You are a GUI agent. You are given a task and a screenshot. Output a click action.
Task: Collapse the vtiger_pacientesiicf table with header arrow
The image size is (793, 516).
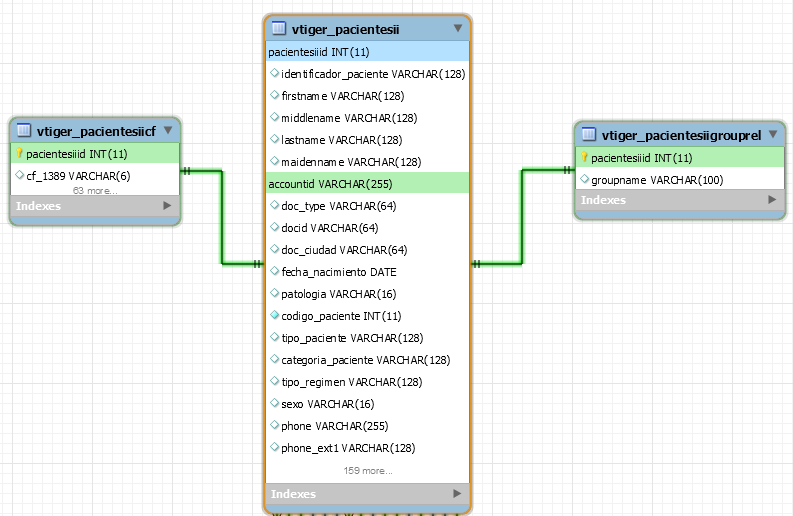click(168, 131)
